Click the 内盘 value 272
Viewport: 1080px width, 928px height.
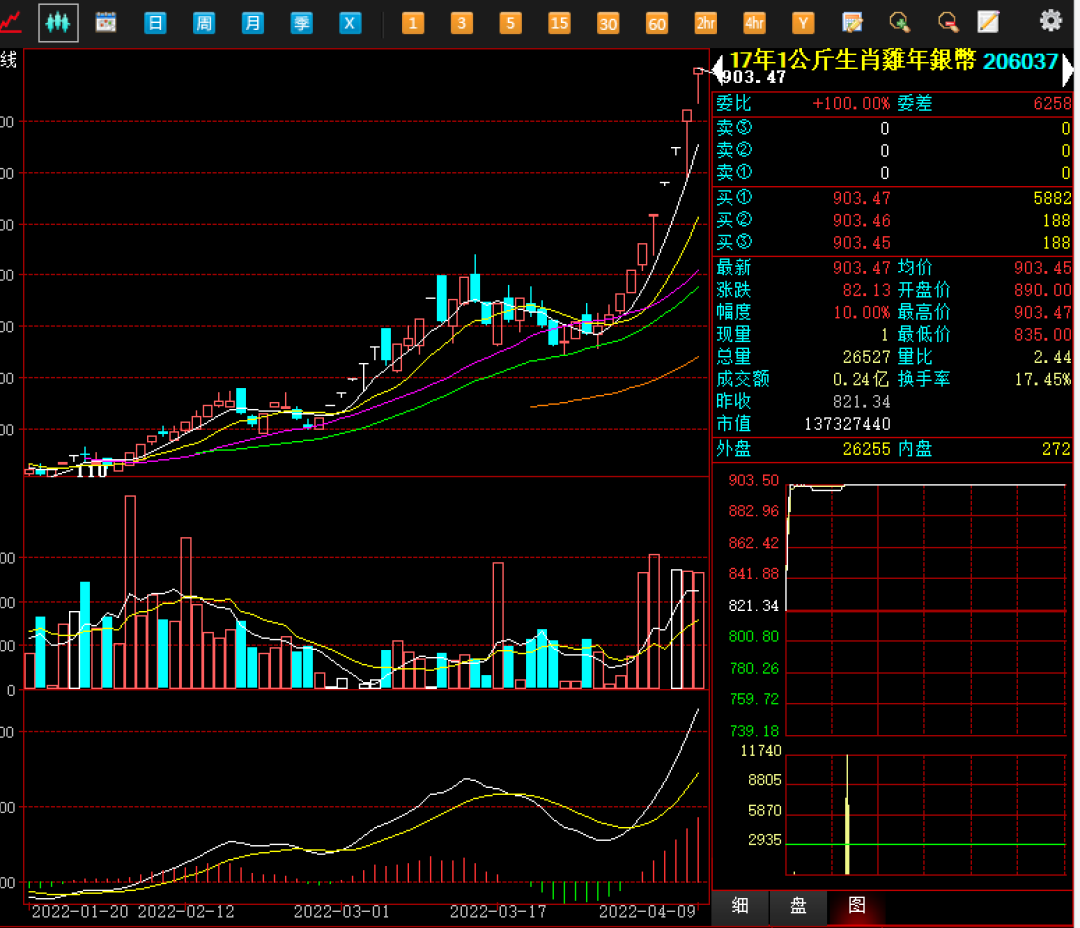pyautogui.click(x=1057, y=449)
